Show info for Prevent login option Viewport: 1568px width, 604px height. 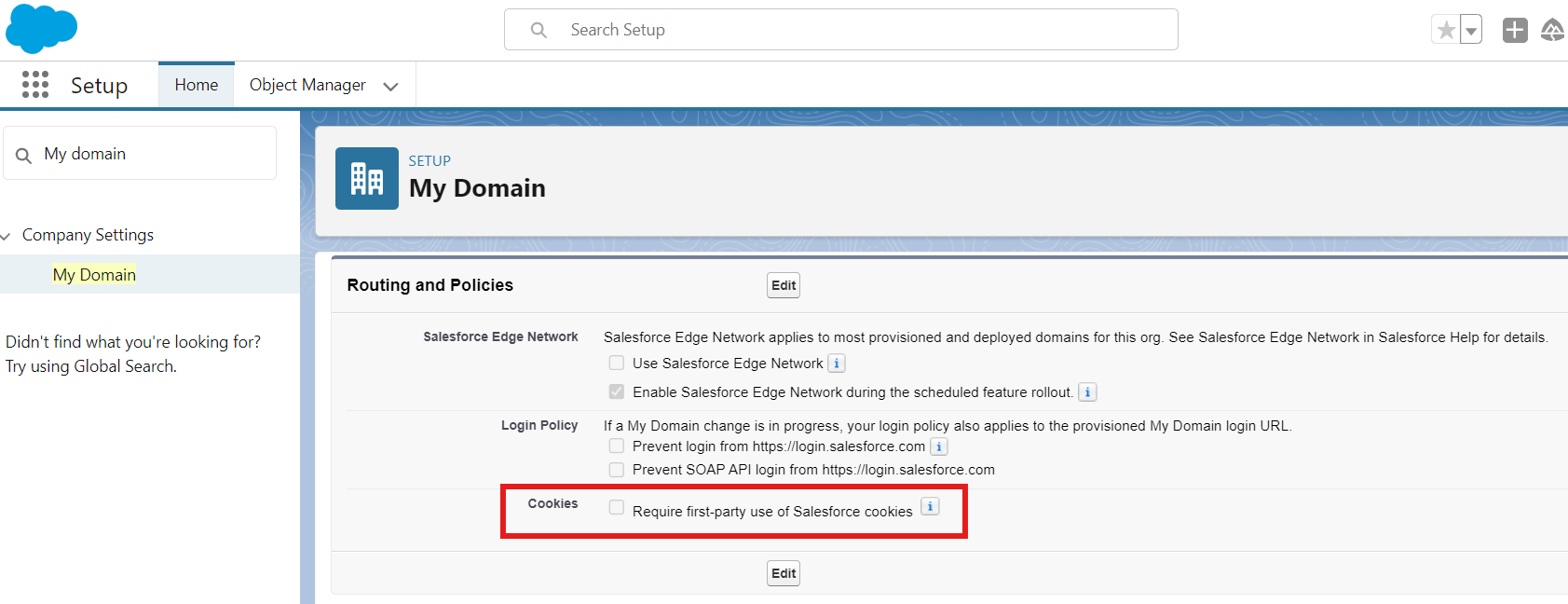point(939,446)
